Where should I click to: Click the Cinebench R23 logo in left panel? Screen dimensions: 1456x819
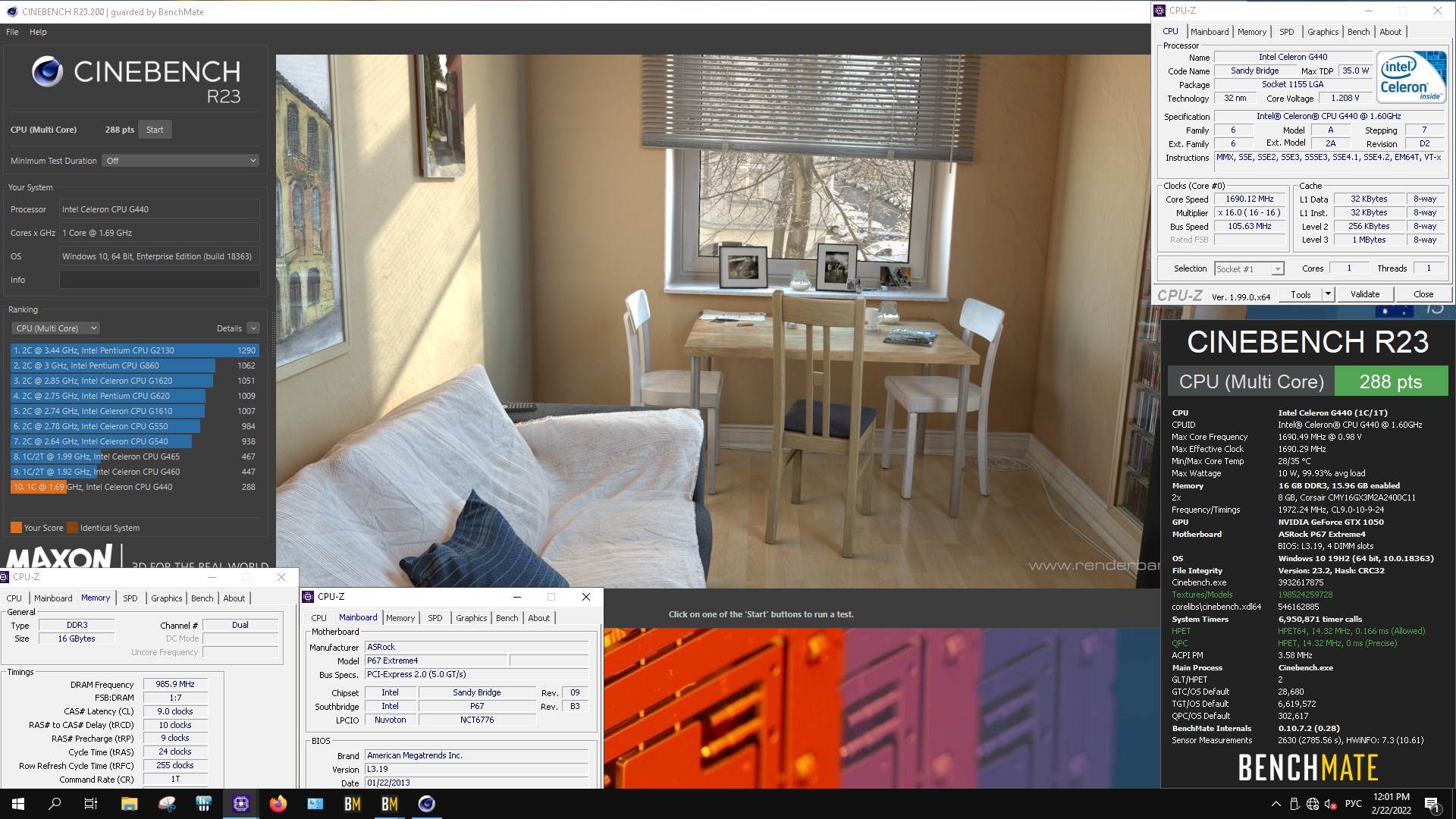pos(136,80)
